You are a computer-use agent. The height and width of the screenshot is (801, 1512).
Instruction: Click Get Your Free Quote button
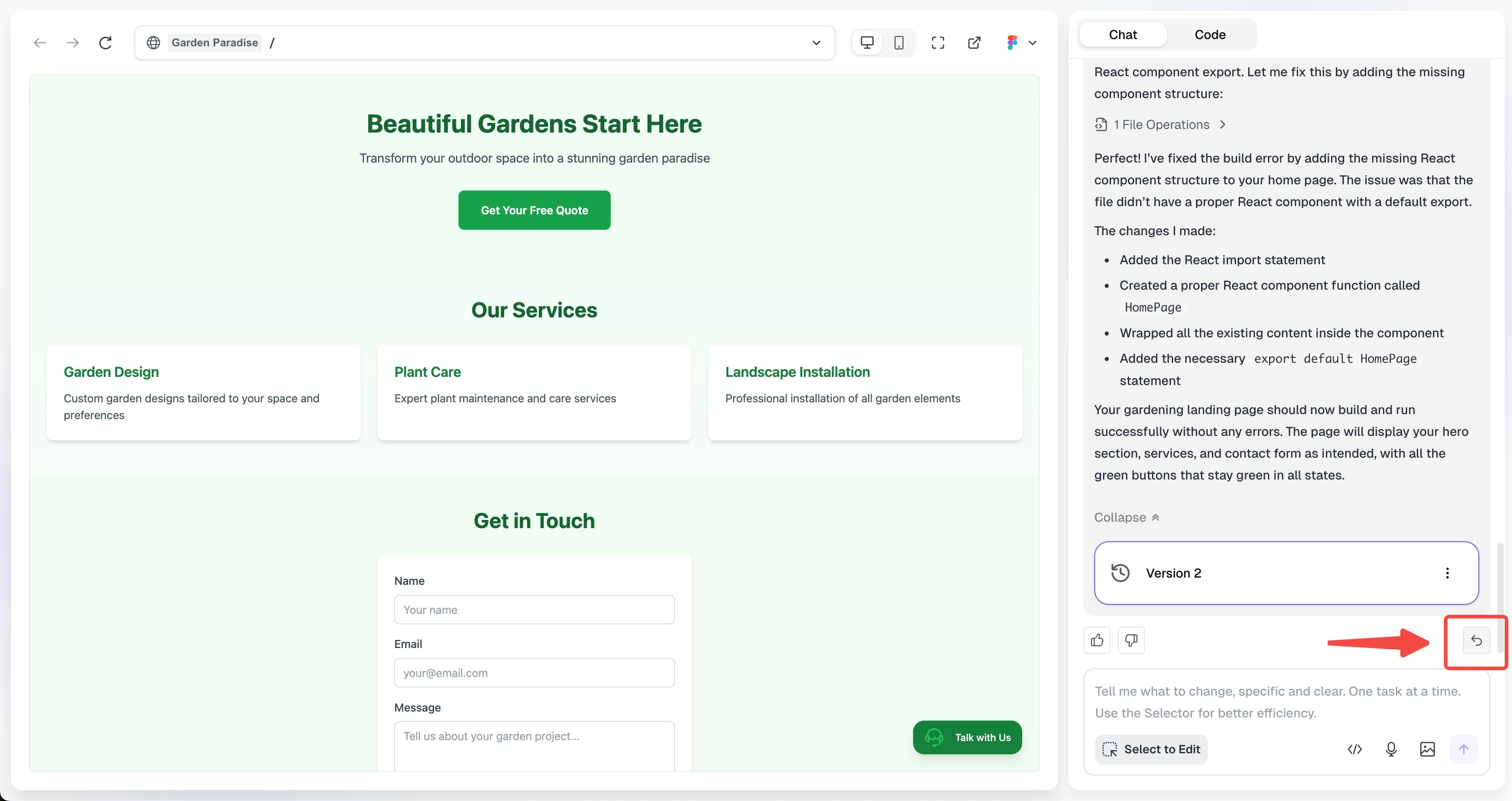(x=534, y=210)
